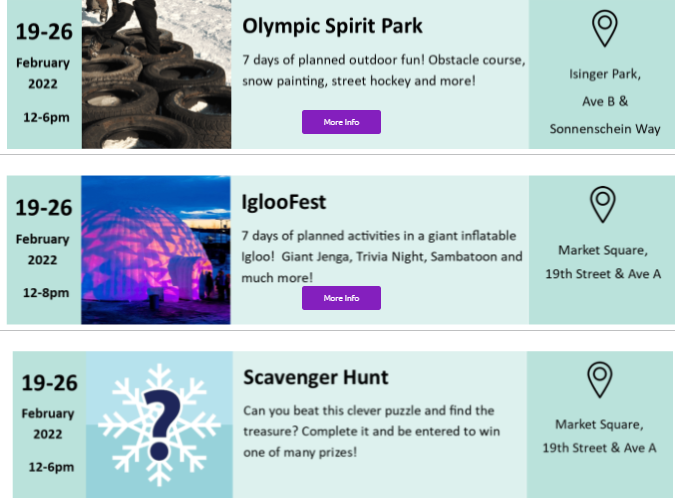Click the IglooFest location pin icon

point(602,204)
